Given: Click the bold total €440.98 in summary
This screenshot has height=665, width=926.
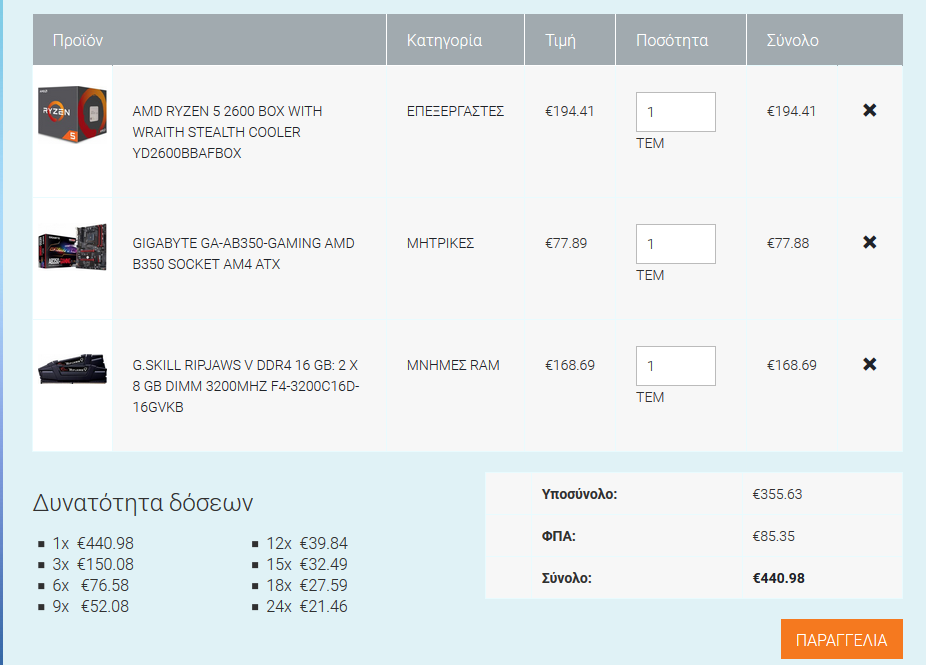Looking at the screenshot, I should (778, 578).
